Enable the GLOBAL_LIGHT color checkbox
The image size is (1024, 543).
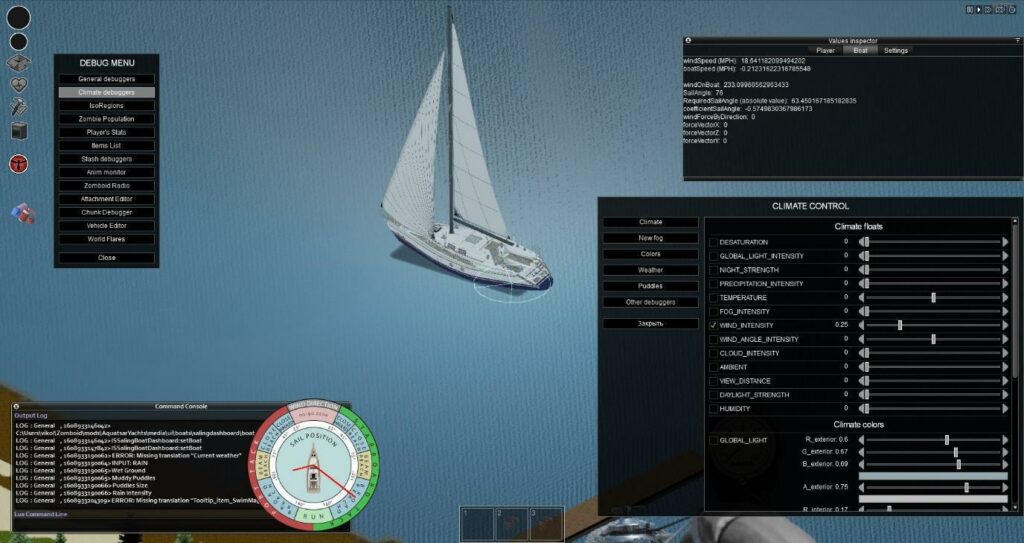click(x=714, y=440)
